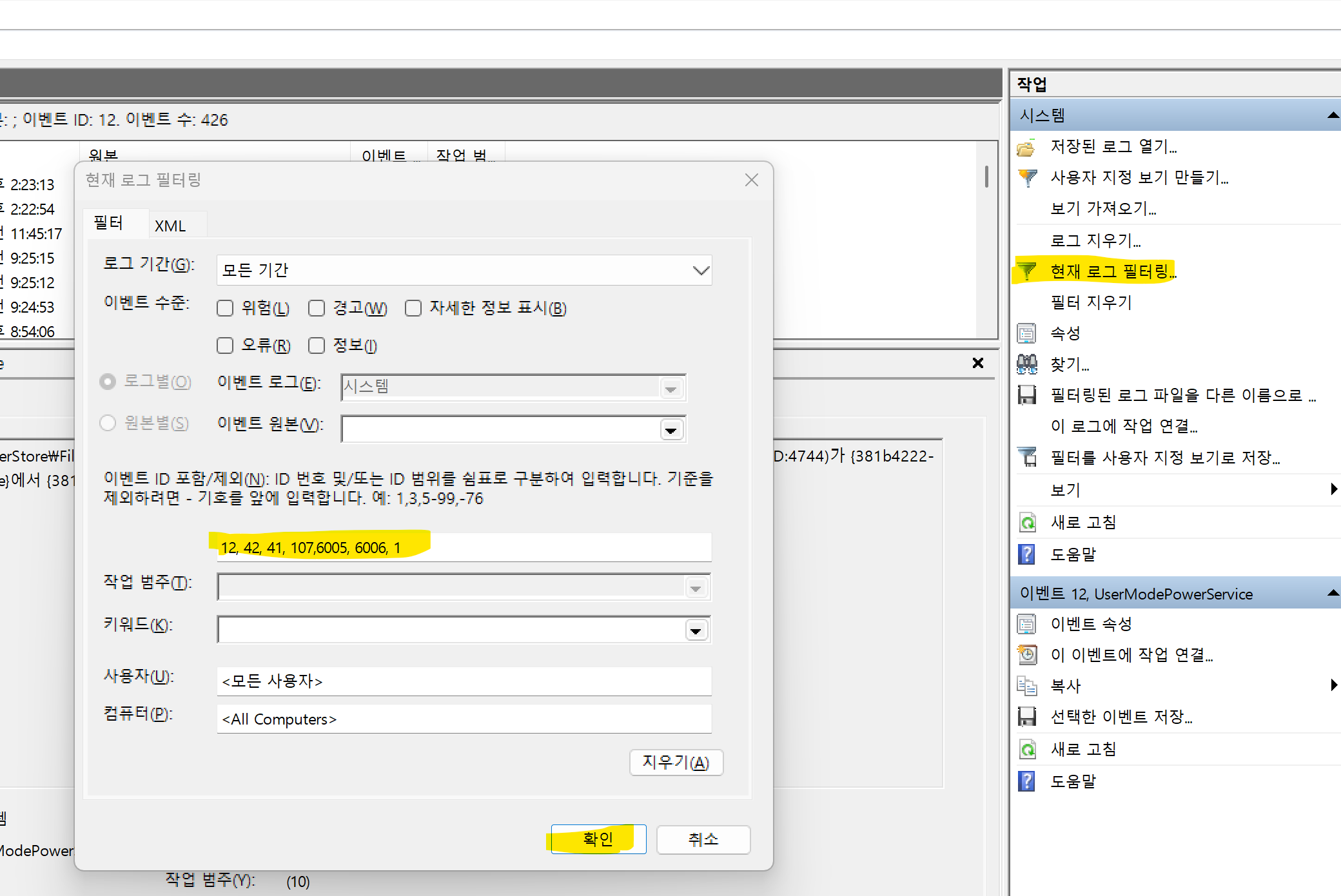
Task: Click the 속성 properties icon
Action: (x=1026, y=333)
